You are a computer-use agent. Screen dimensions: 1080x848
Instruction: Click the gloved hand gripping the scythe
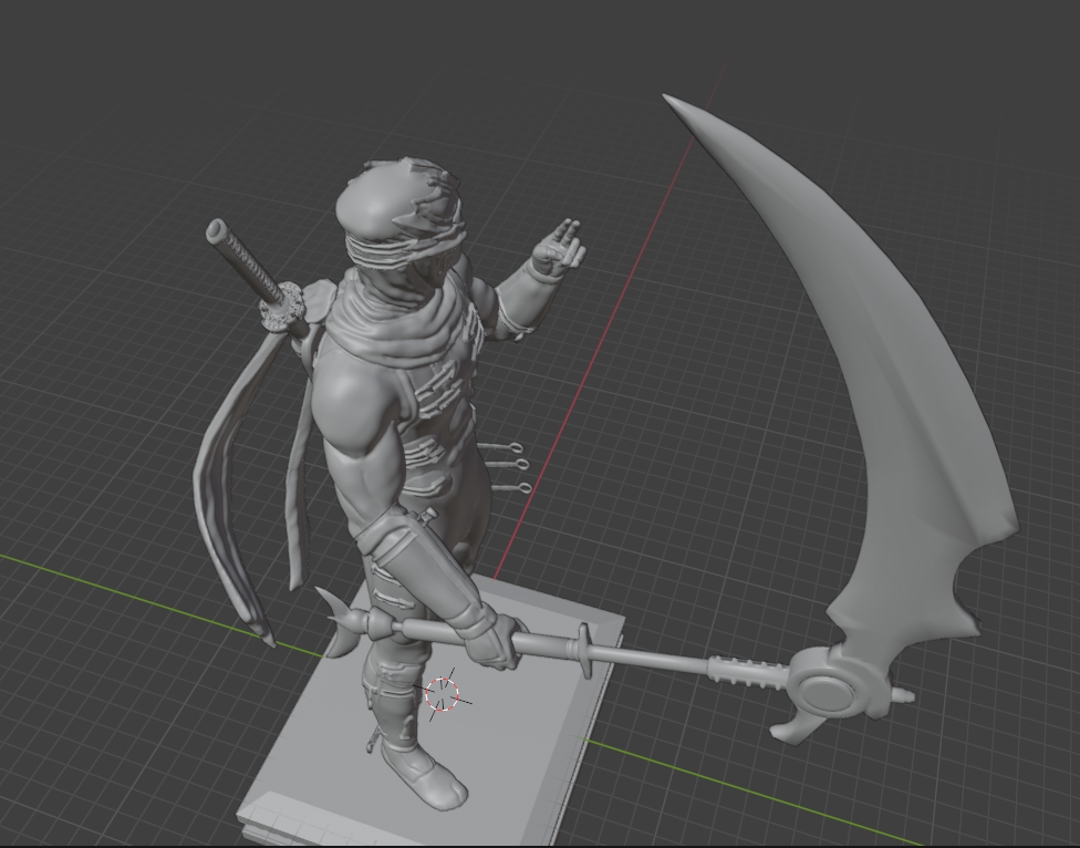[493, 638]
